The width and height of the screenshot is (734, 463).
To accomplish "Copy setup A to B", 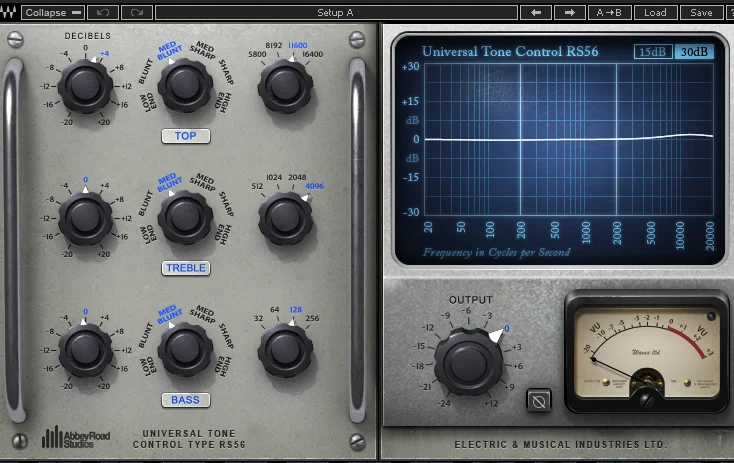I will pos(609,13).
